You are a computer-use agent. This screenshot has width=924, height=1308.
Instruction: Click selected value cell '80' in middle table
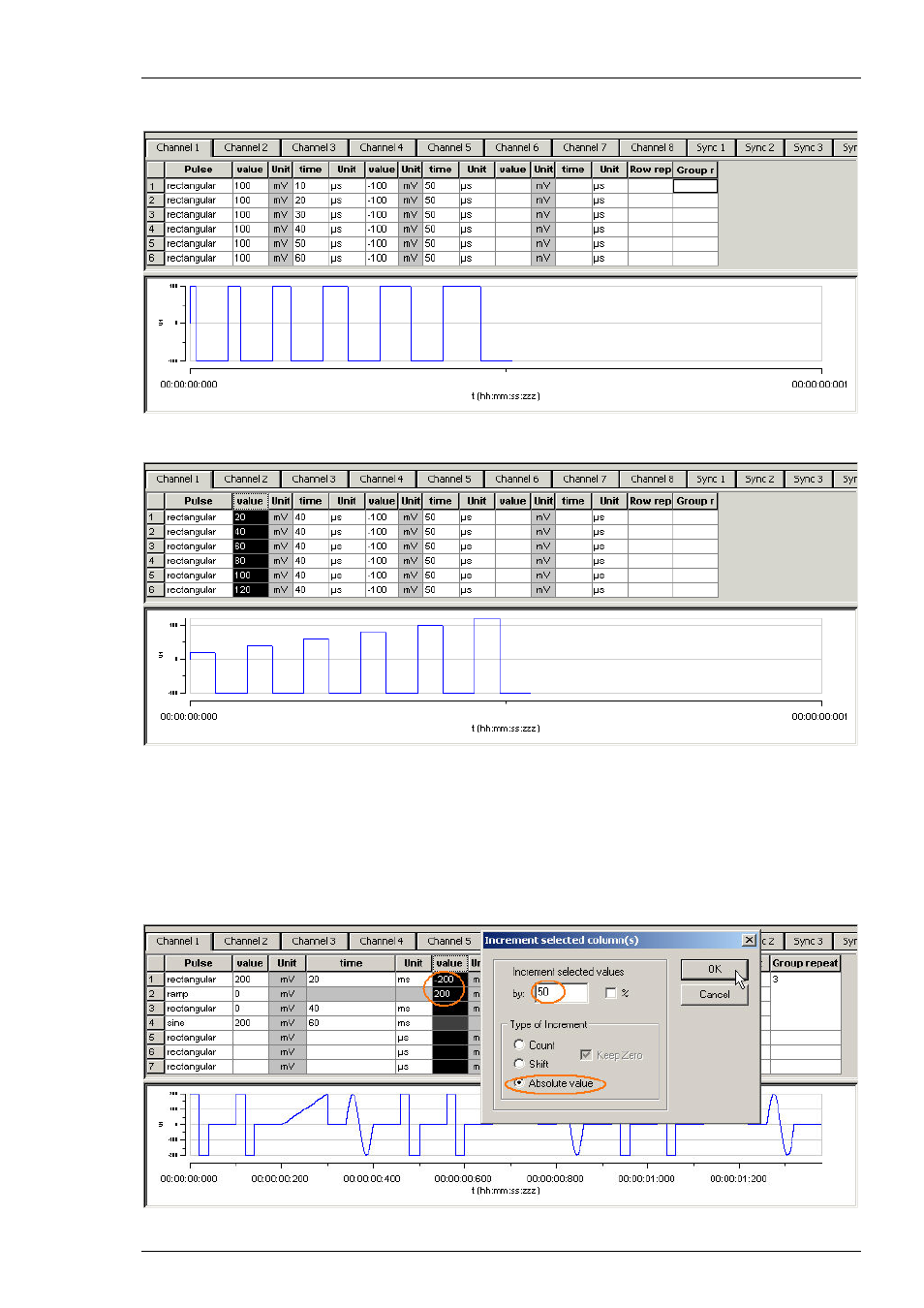tap(250, 561)
